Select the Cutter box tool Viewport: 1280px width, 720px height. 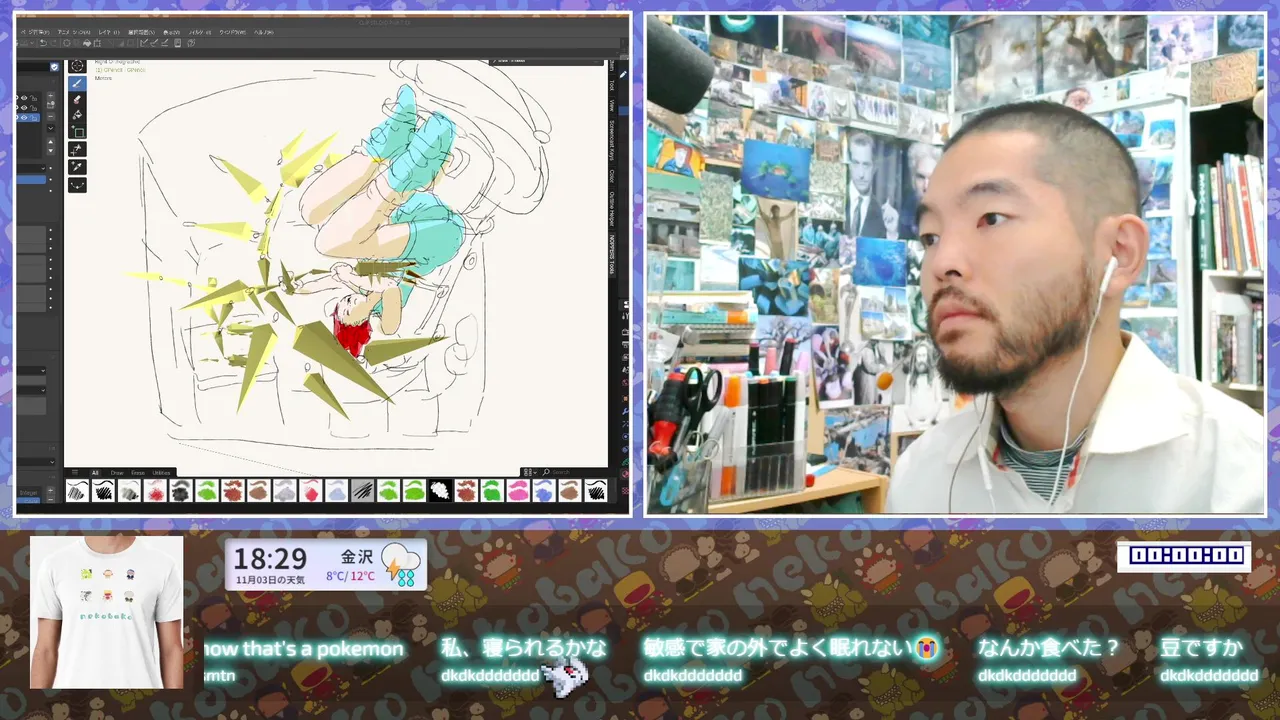[x=77, y=131]
